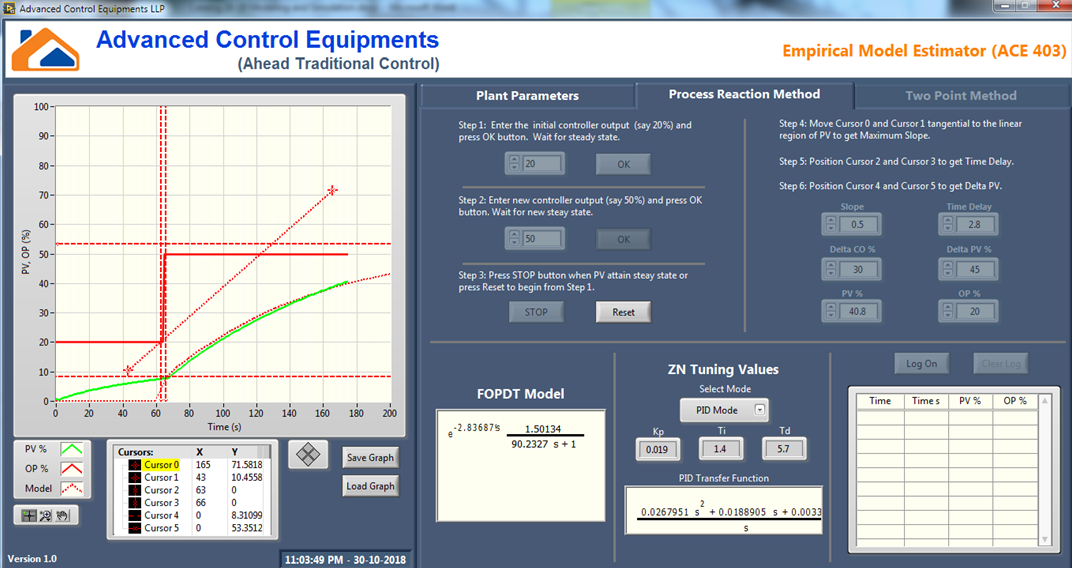Click the Advanced Control Equipments house logo
The width and height of the screenshot is (1072, 568).
point(45,49)
